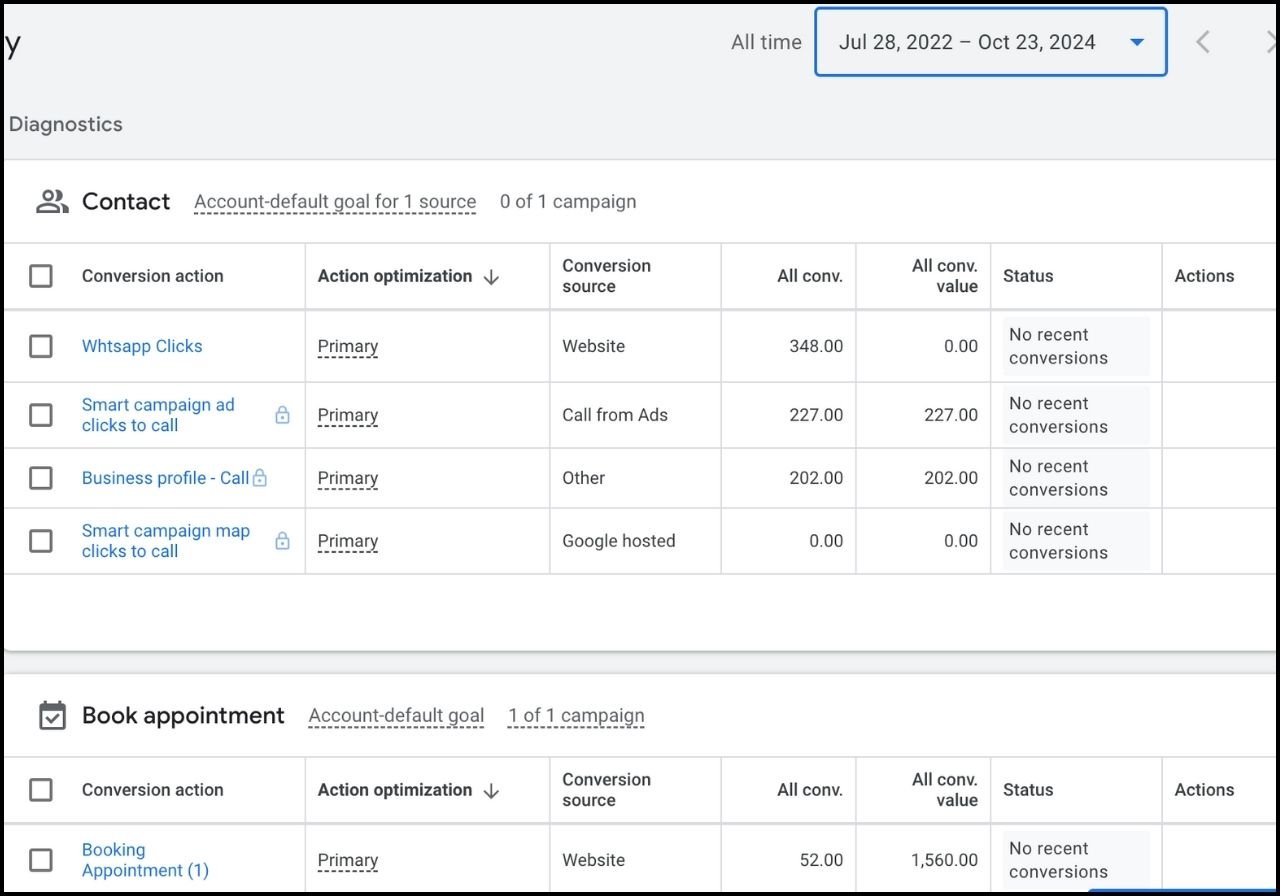Sort Book appointment table by Action optimization arrow
Screen dimensions: 1280x896
pos(491,791)
